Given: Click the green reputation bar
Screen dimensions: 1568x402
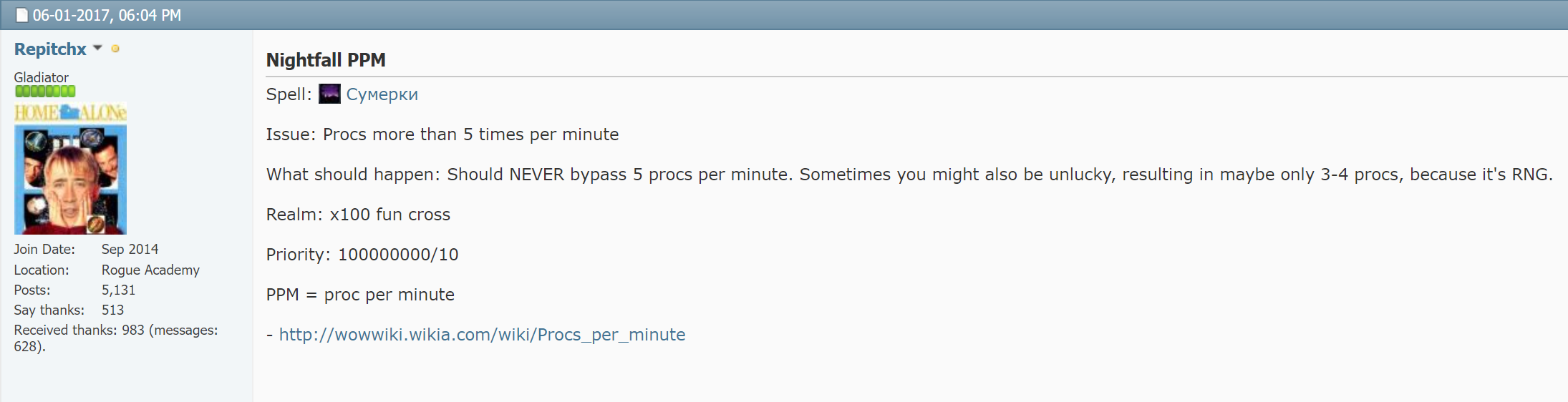Looking at the screenshot, I should [x=45, y=92].
